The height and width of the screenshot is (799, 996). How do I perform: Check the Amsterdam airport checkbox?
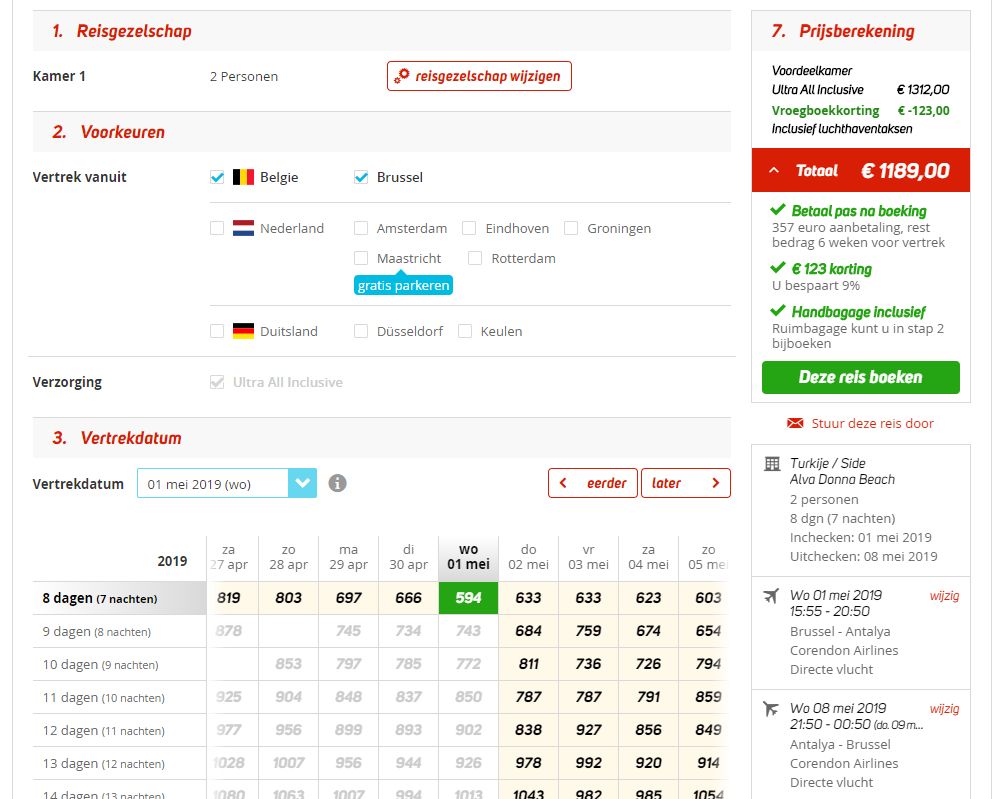pos(361,228)
